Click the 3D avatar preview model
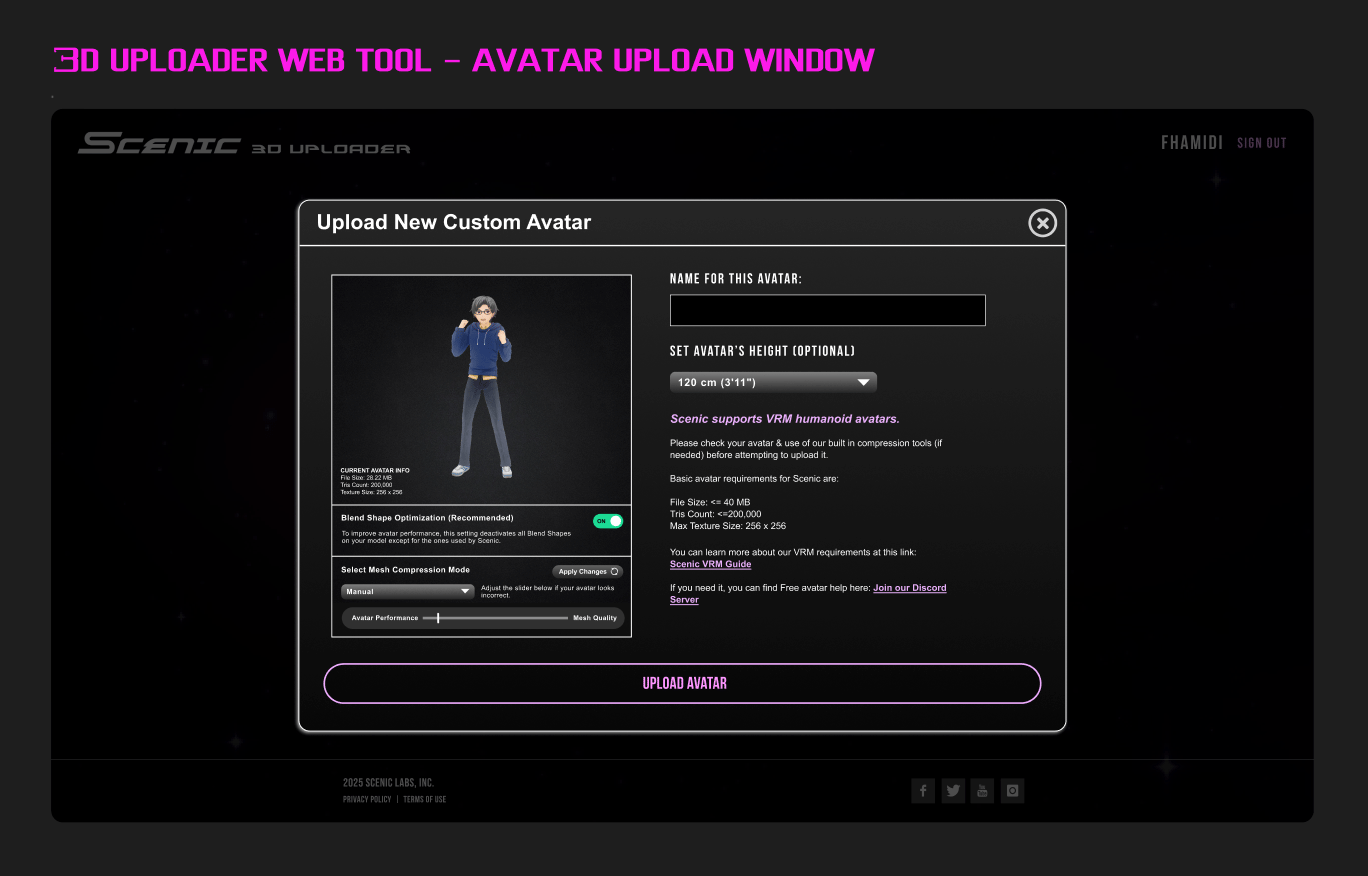 (x=482, y=385)
